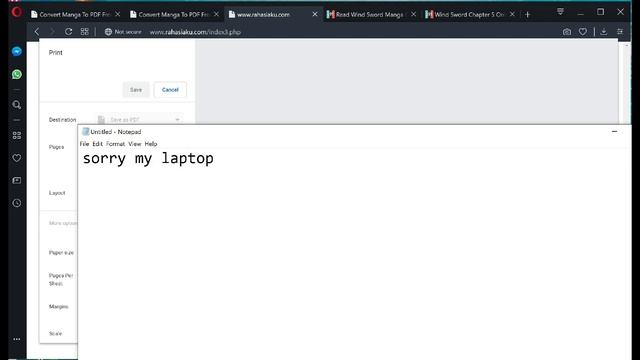Open the search icon in Opera sidebar
Image resolution: width=640 pixels, height=360 pixels.
[17, 105]
